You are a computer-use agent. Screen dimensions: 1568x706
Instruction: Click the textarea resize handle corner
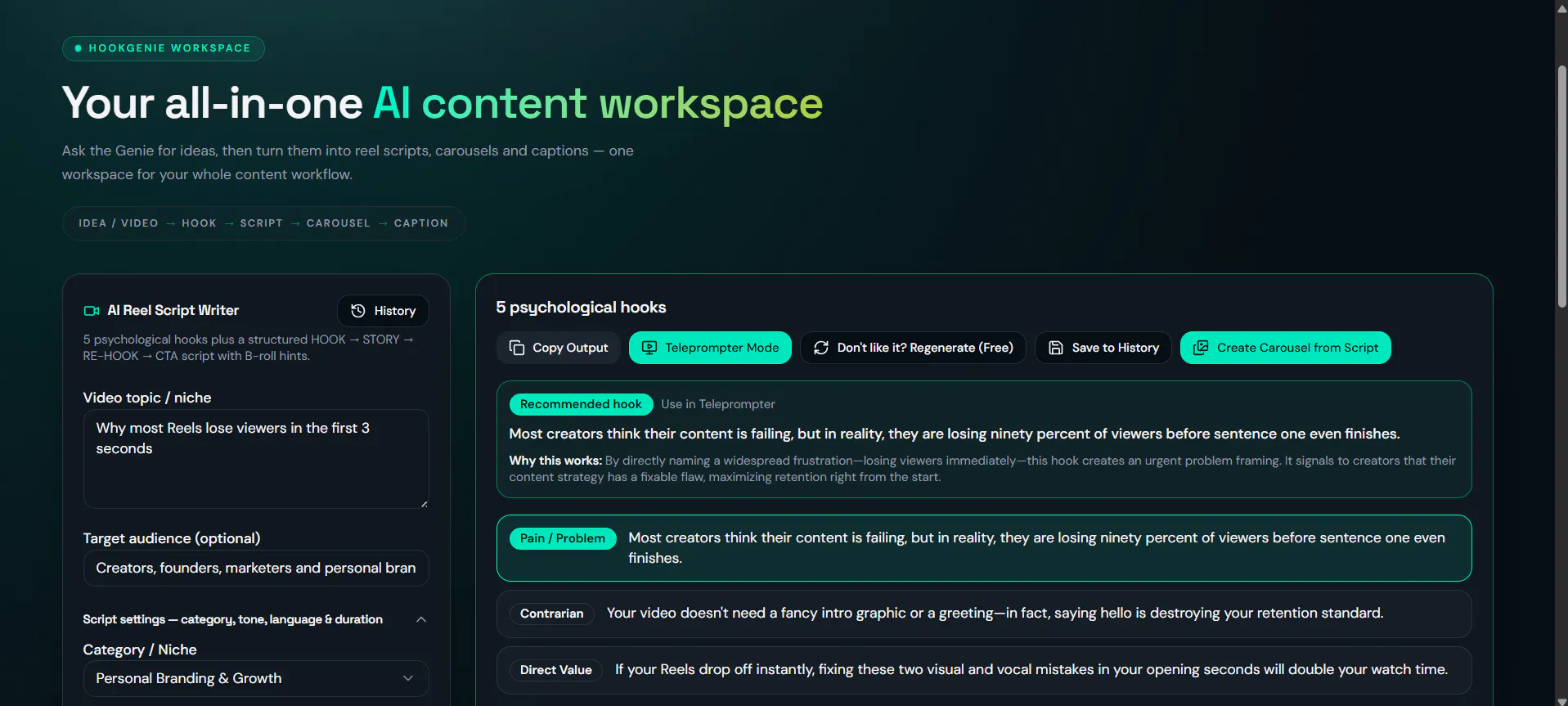tap(424, 504)
